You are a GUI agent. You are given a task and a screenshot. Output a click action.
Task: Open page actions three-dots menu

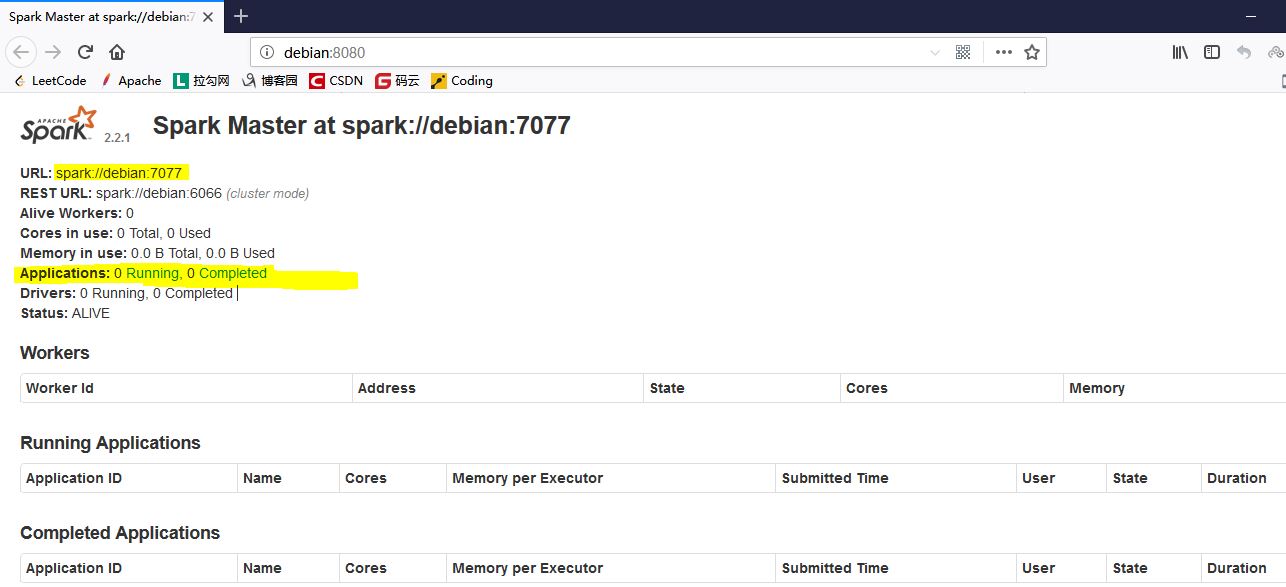(1003, 52)
